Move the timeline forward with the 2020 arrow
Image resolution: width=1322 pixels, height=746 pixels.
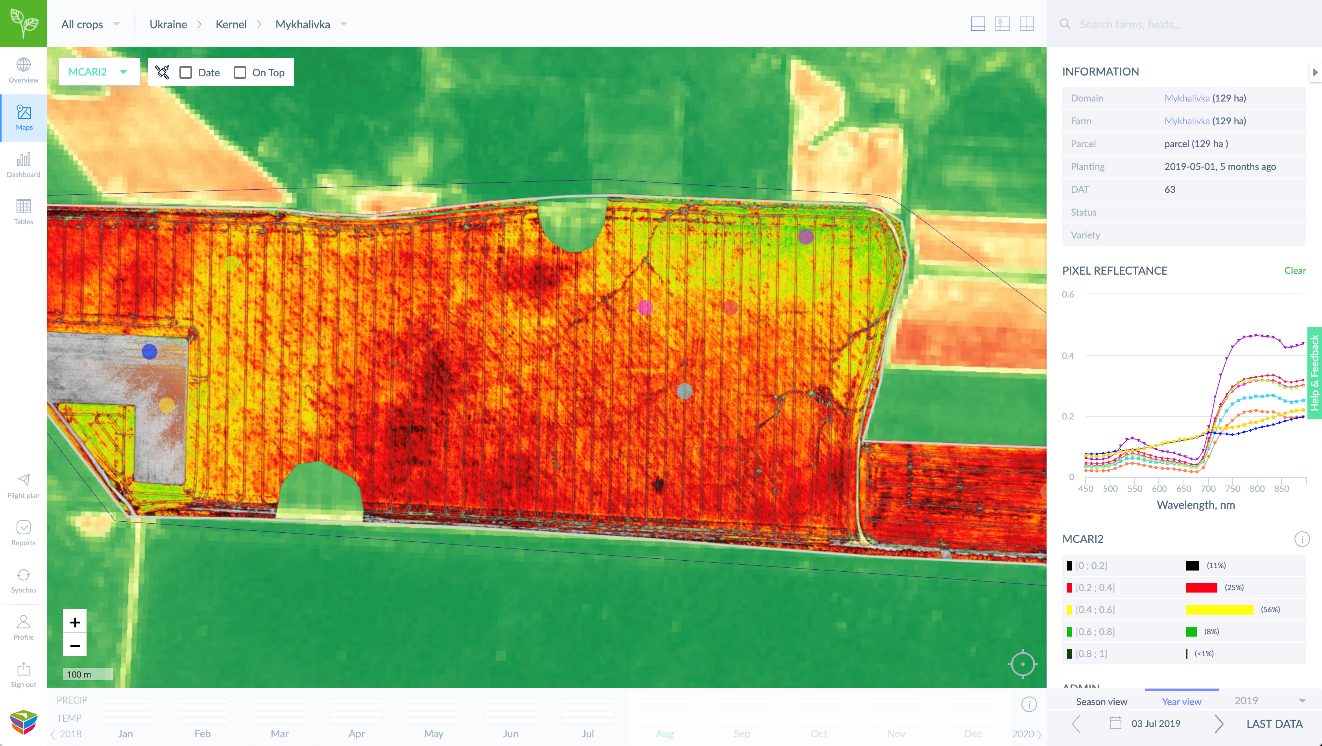coord(1039,734)
